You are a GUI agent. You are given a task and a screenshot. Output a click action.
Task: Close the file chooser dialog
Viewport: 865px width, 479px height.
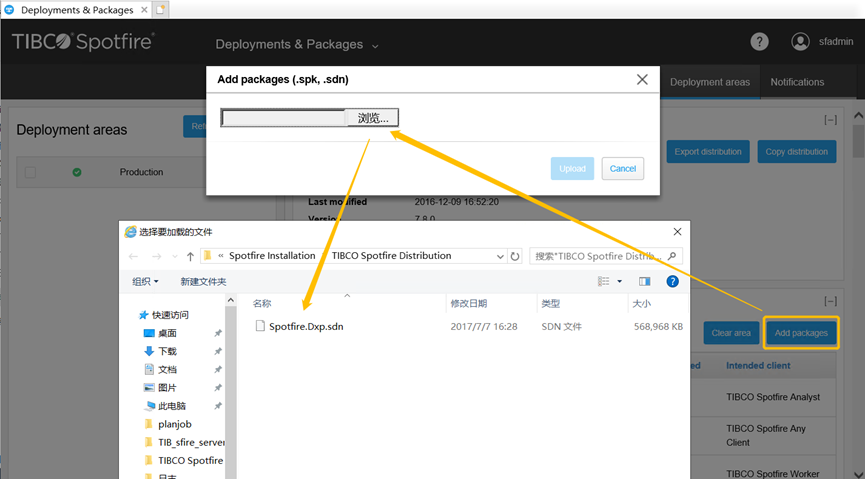pos(677,232)
